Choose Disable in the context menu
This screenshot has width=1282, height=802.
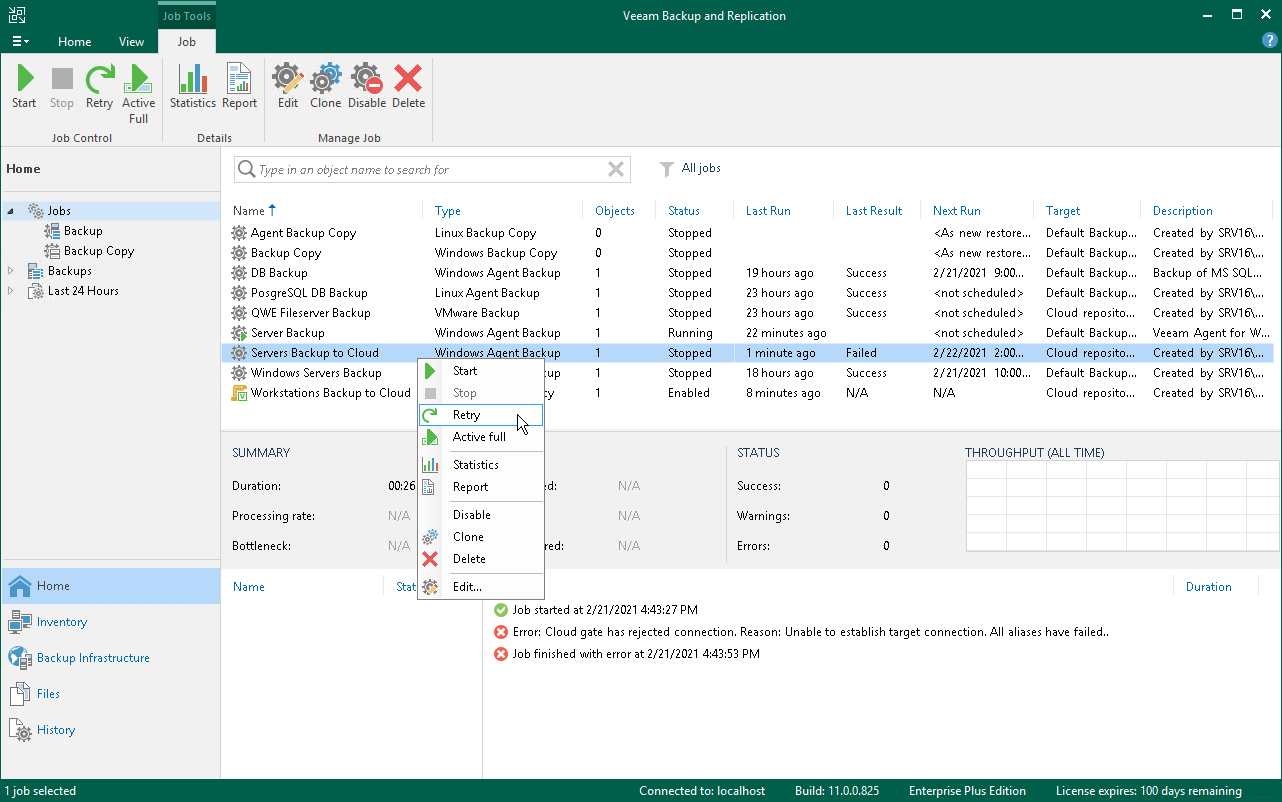(x=481, y=515)
